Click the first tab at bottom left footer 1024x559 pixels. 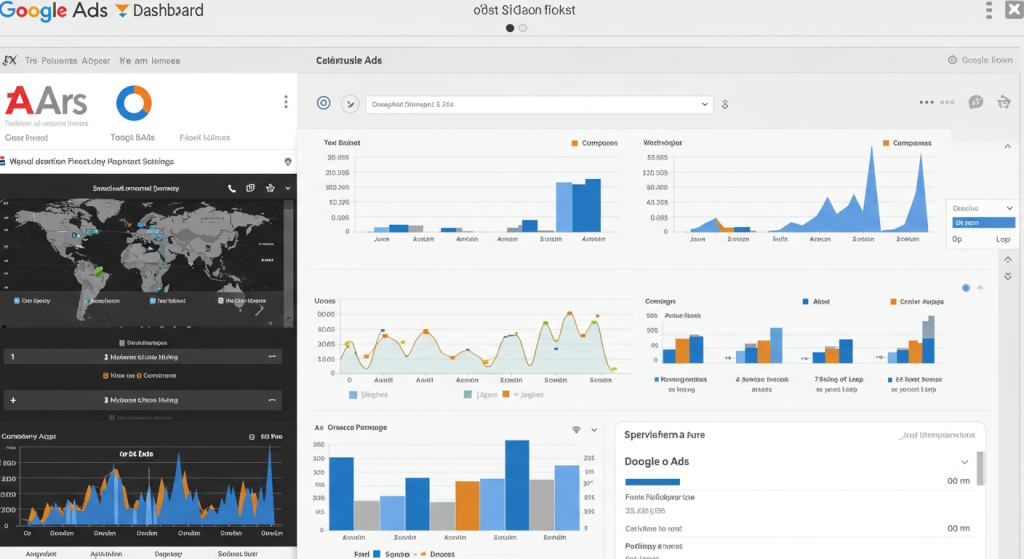point(40,553)
